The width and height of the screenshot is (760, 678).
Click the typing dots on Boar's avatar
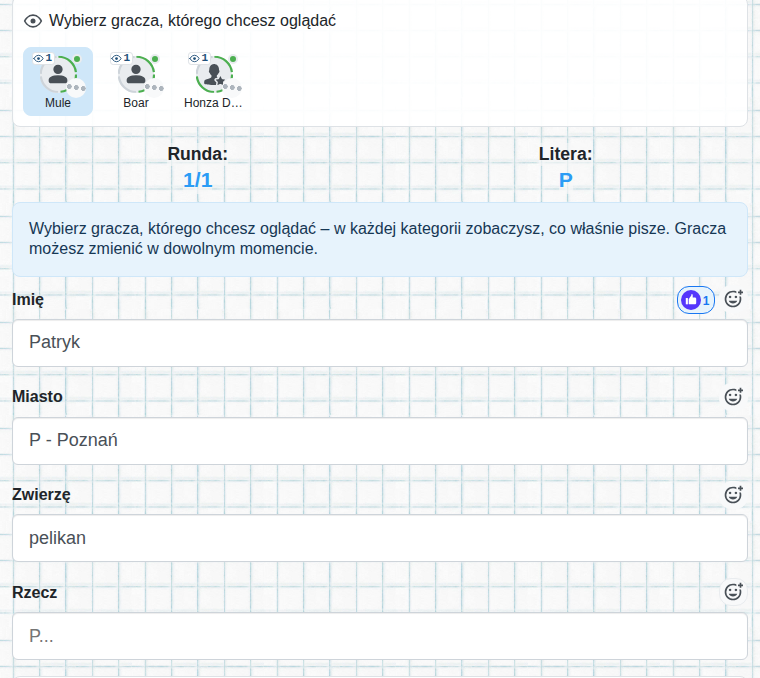click(x=154, y=88)
